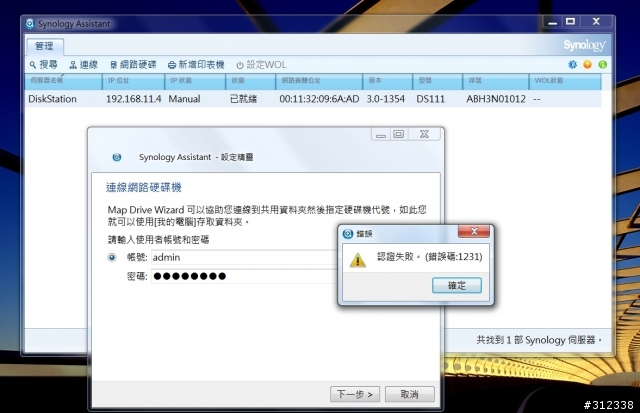Click the 下一步 > next button

[x=355, y=394]
